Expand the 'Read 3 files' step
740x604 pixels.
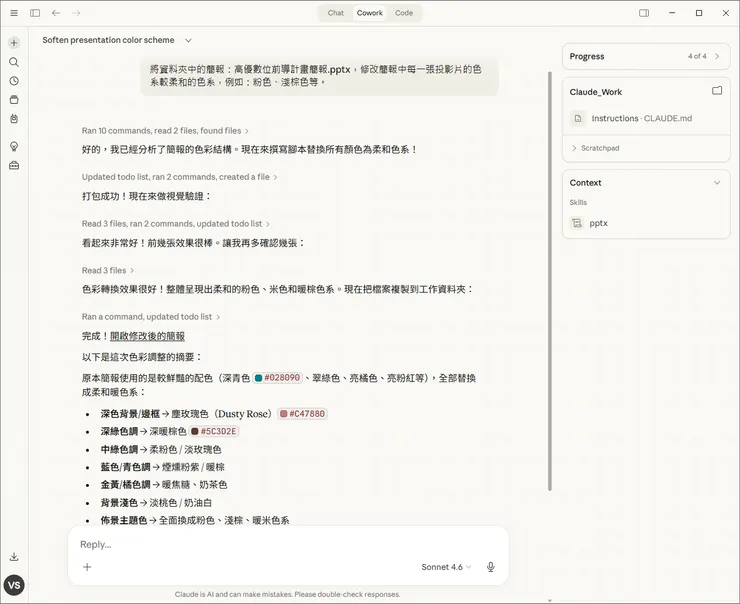point(108,270)
